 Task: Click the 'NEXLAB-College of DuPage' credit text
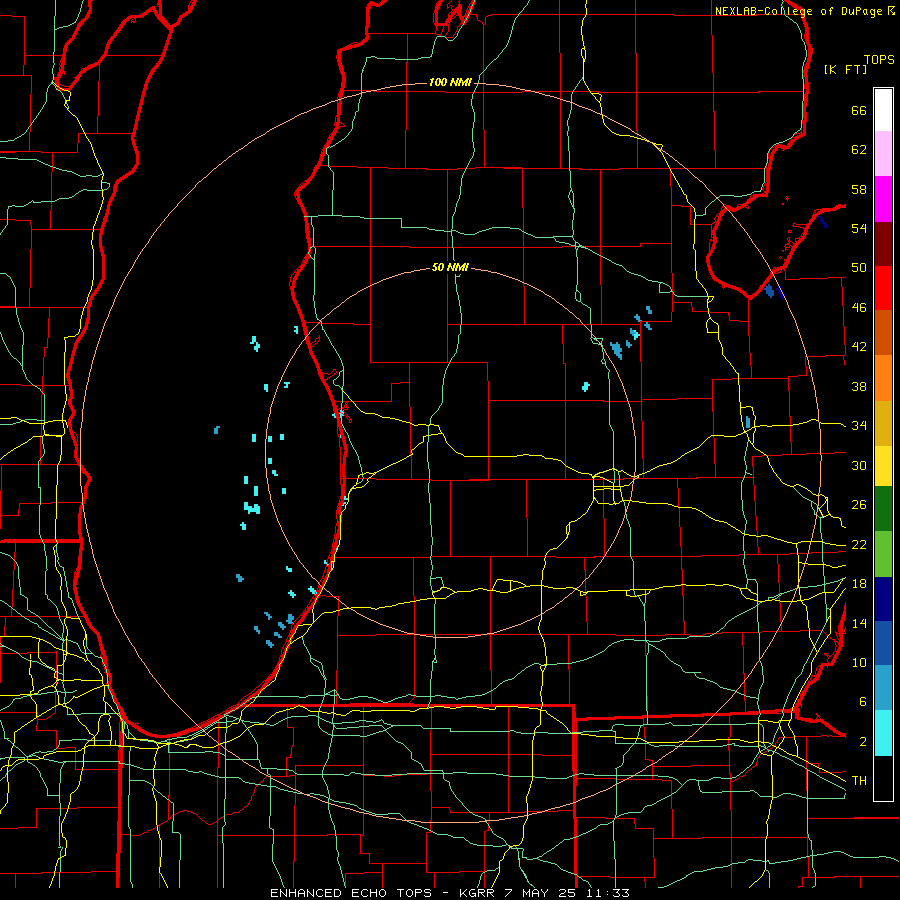point(799,11)
